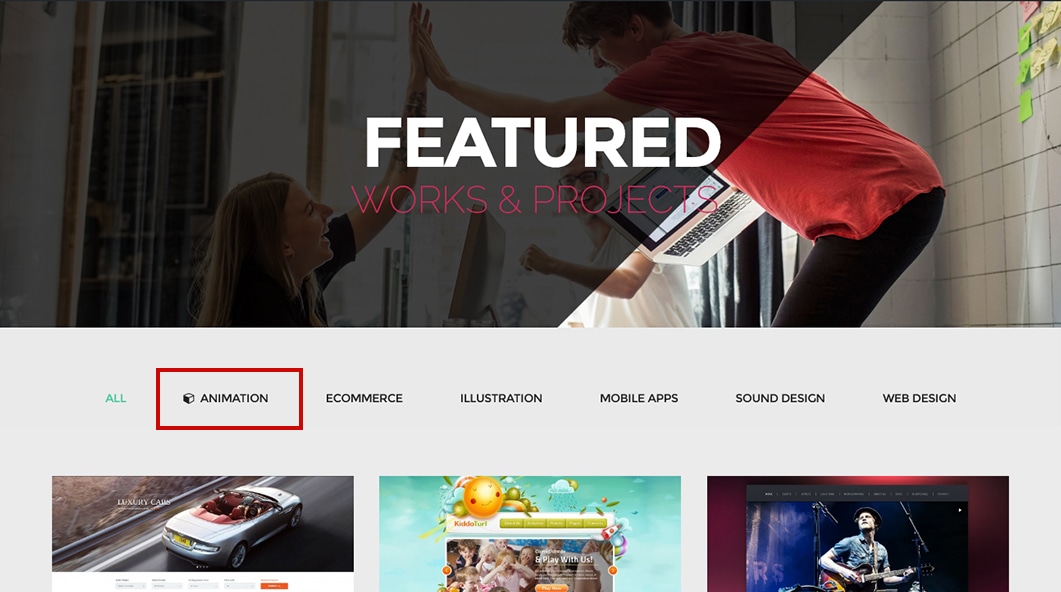Filter the portfolio by Mobile Apps
Viewport: 1061px width, 592px height.
click(639, 399)
